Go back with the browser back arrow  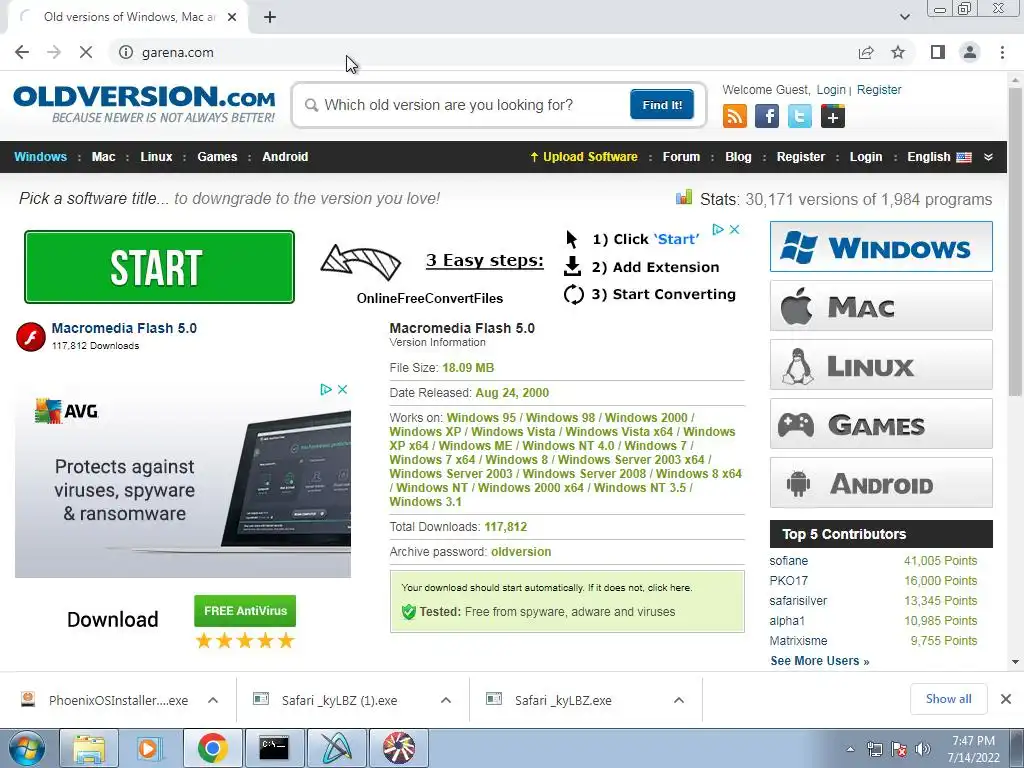tap(22, 52)
